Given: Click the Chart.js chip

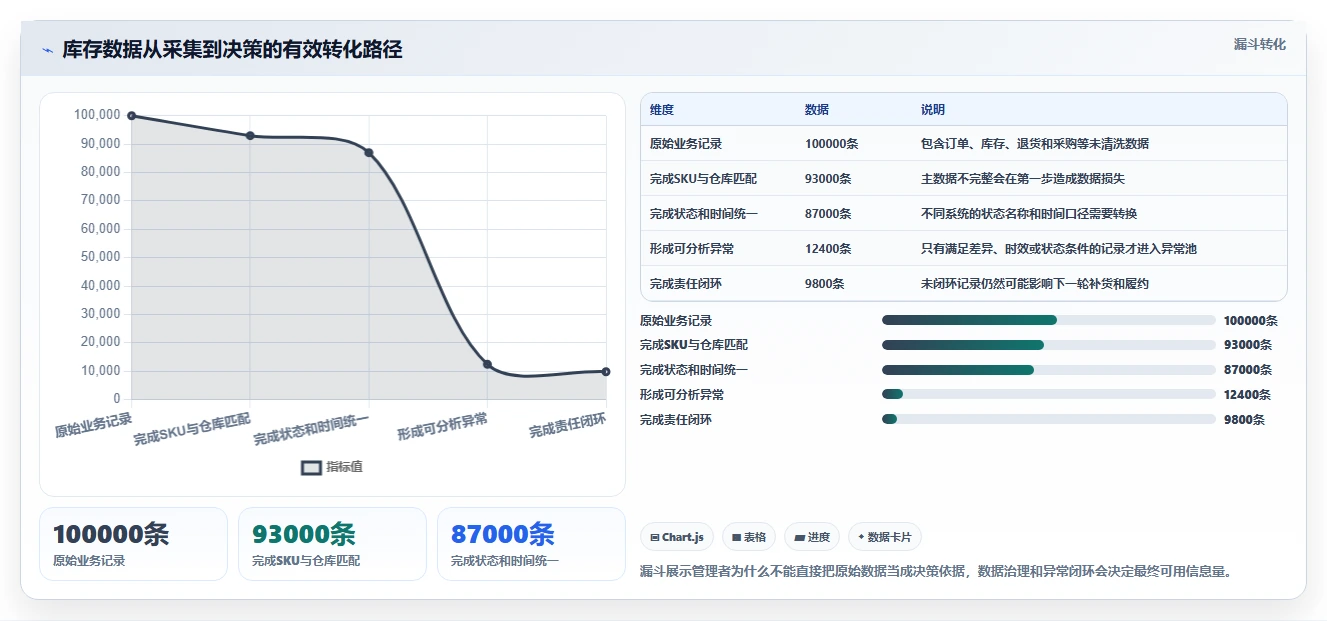Looking at the screenshot, I should point(677,537).
